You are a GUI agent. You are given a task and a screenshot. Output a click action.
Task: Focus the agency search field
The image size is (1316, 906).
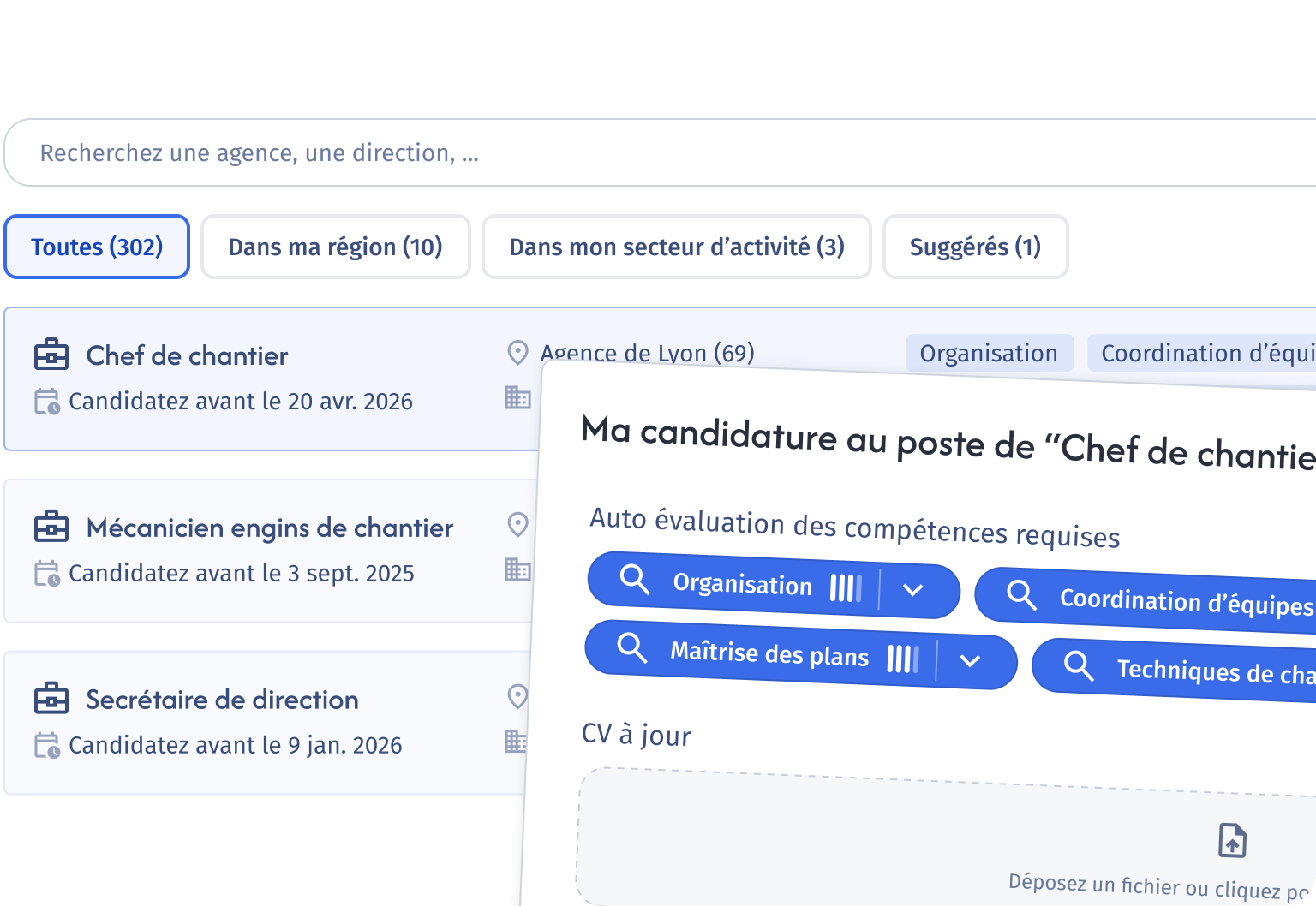(660, 152)
